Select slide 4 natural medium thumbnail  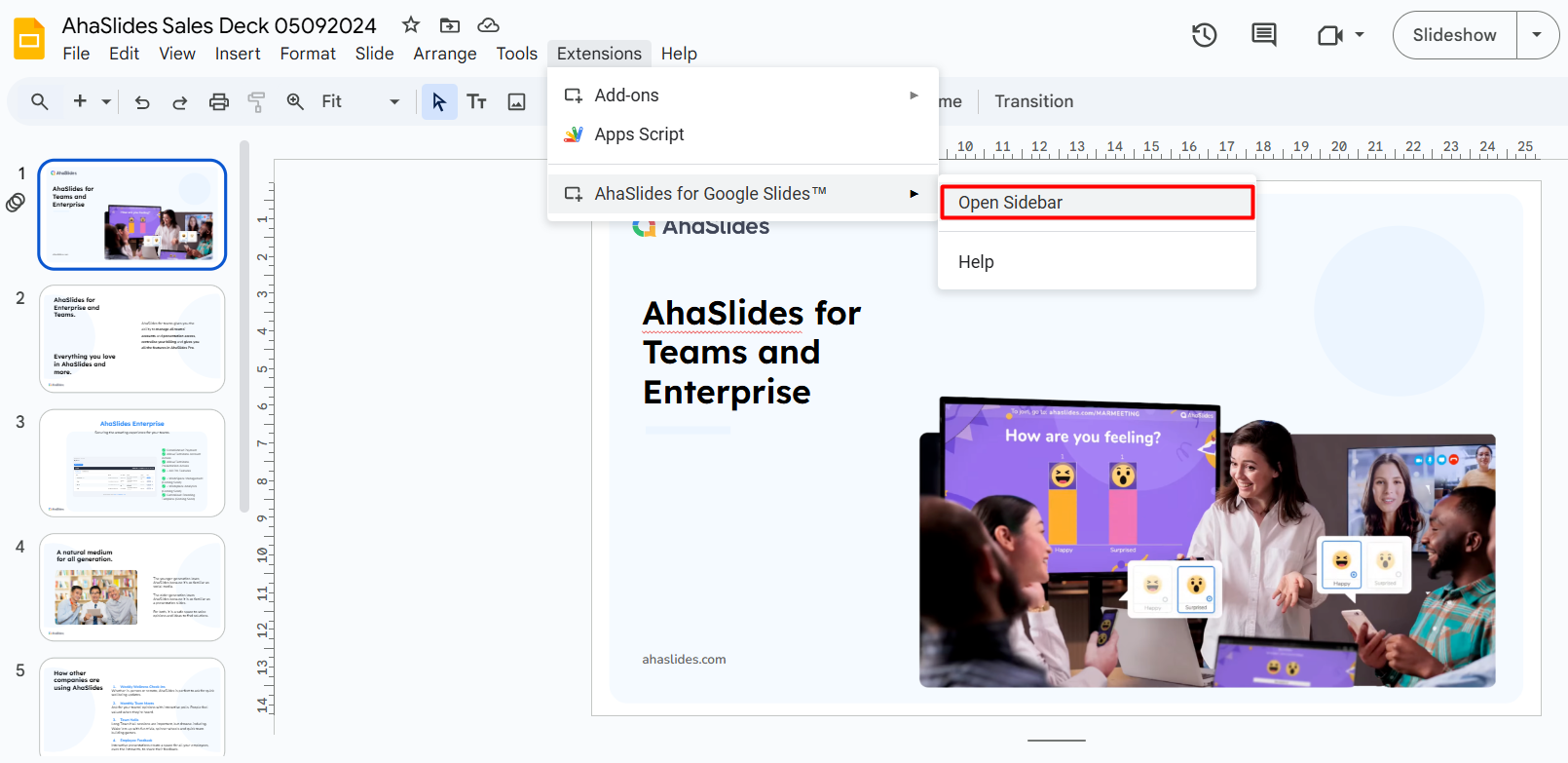(x=132, y=588)
